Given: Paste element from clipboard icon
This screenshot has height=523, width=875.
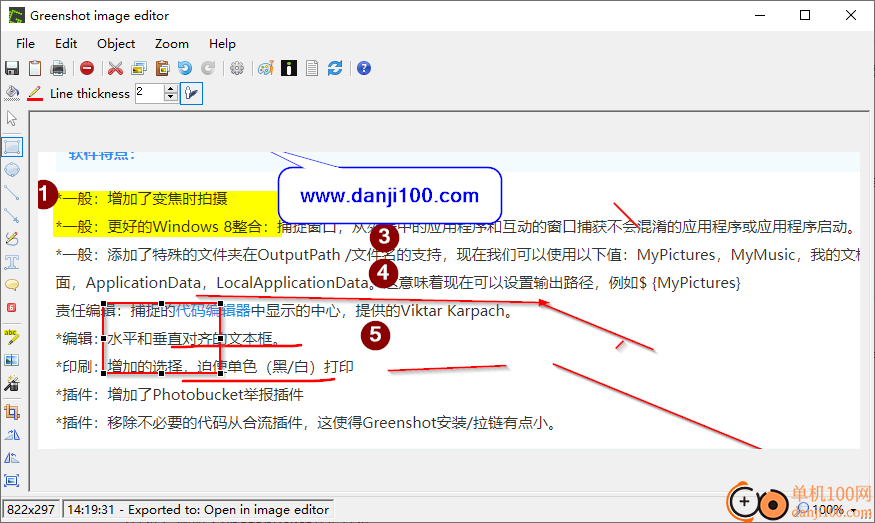Looking at the screenshot, I should 162,68.
